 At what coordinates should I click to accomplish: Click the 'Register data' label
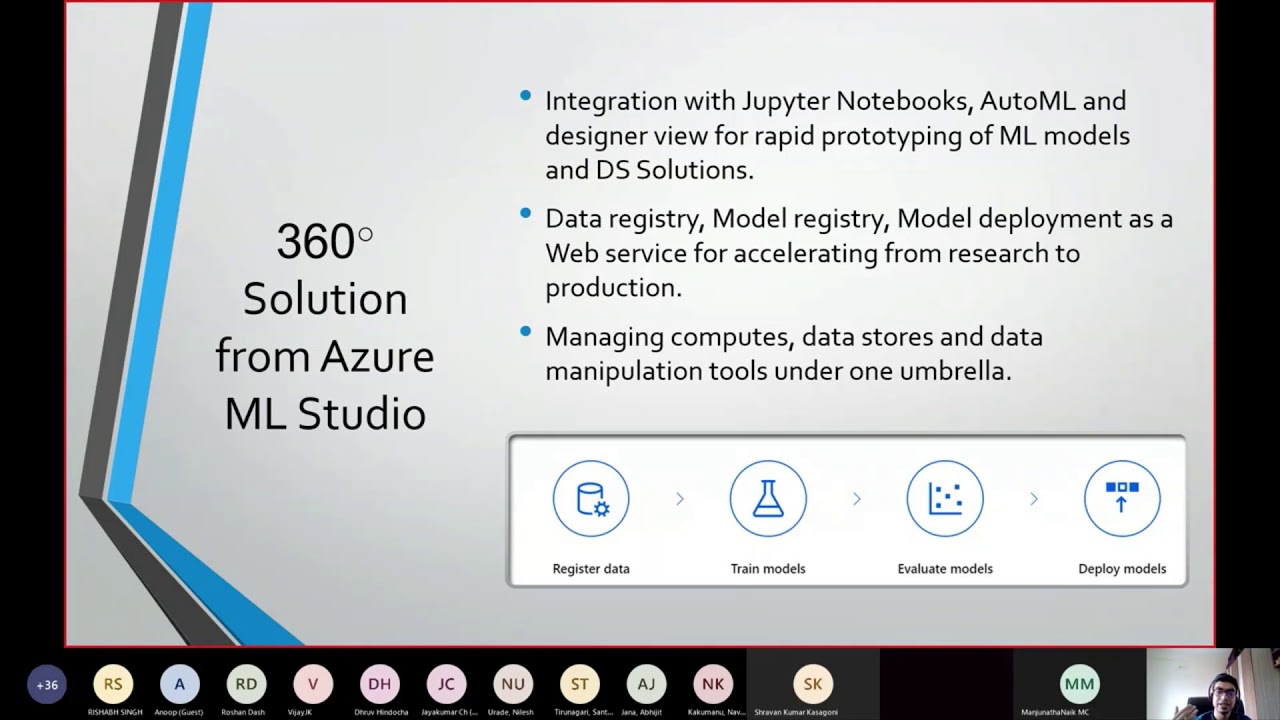[x=591, y=568]
